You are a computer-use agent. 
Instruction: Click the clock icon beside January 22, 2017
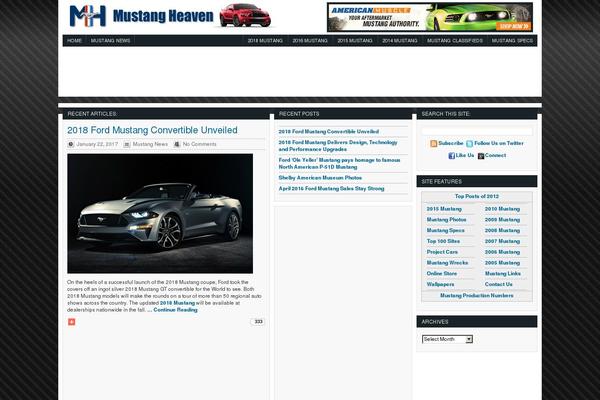[x=70, y=144]
